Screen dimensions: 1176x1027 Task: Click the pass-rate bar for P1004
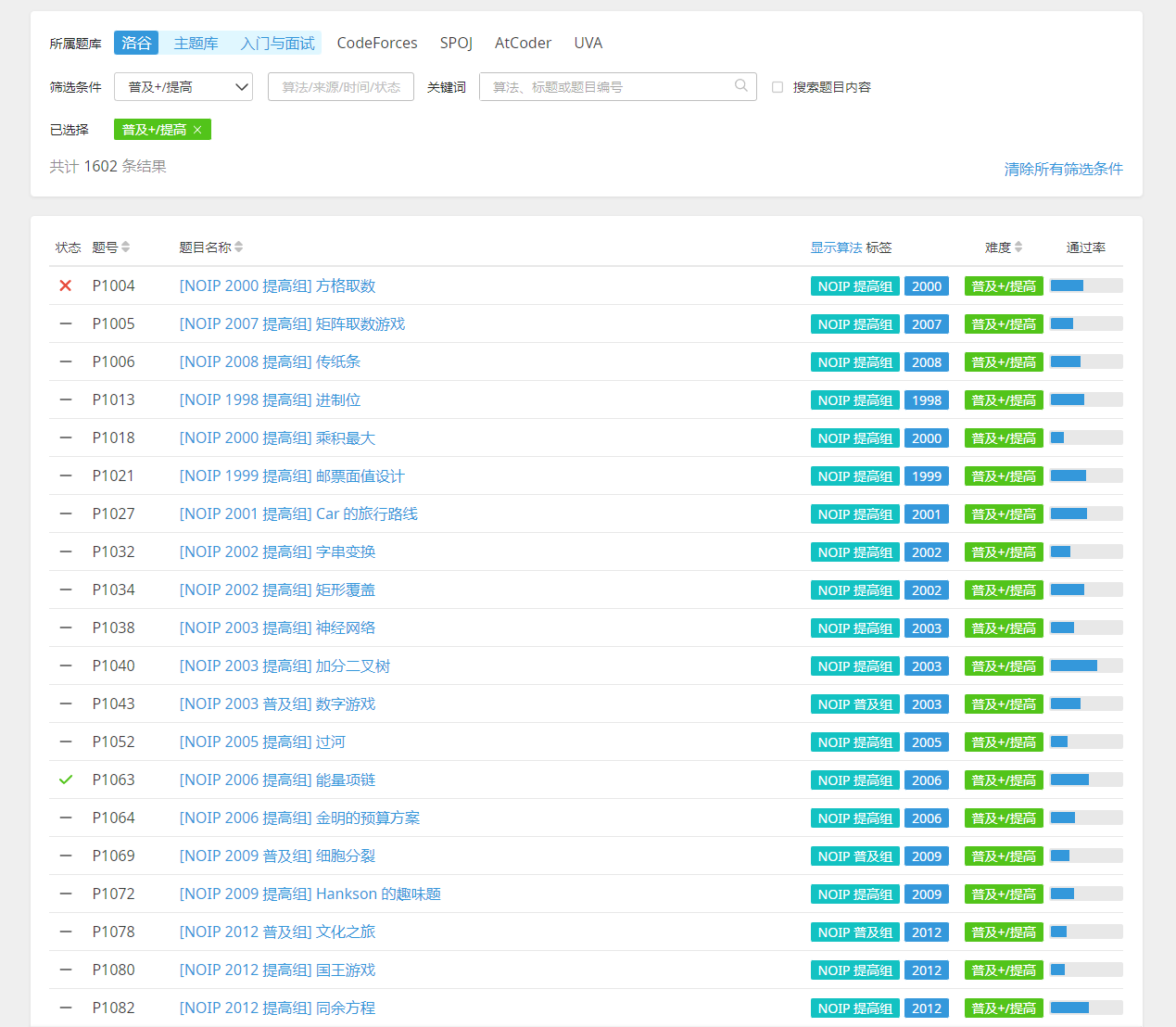point(1086,285)
